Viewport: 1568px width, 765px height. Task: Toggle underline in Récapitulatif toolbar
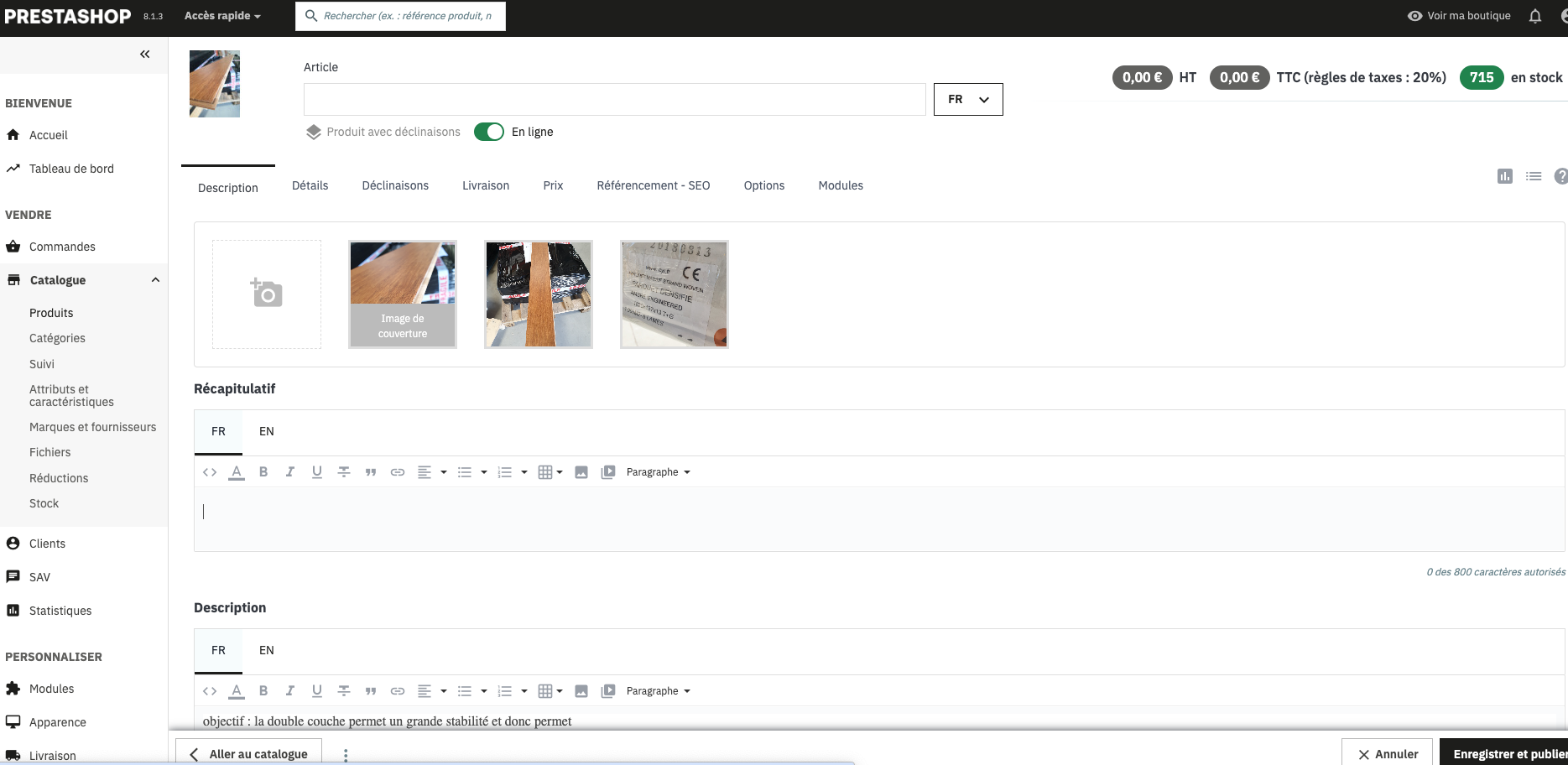click(x=317, y=472)
